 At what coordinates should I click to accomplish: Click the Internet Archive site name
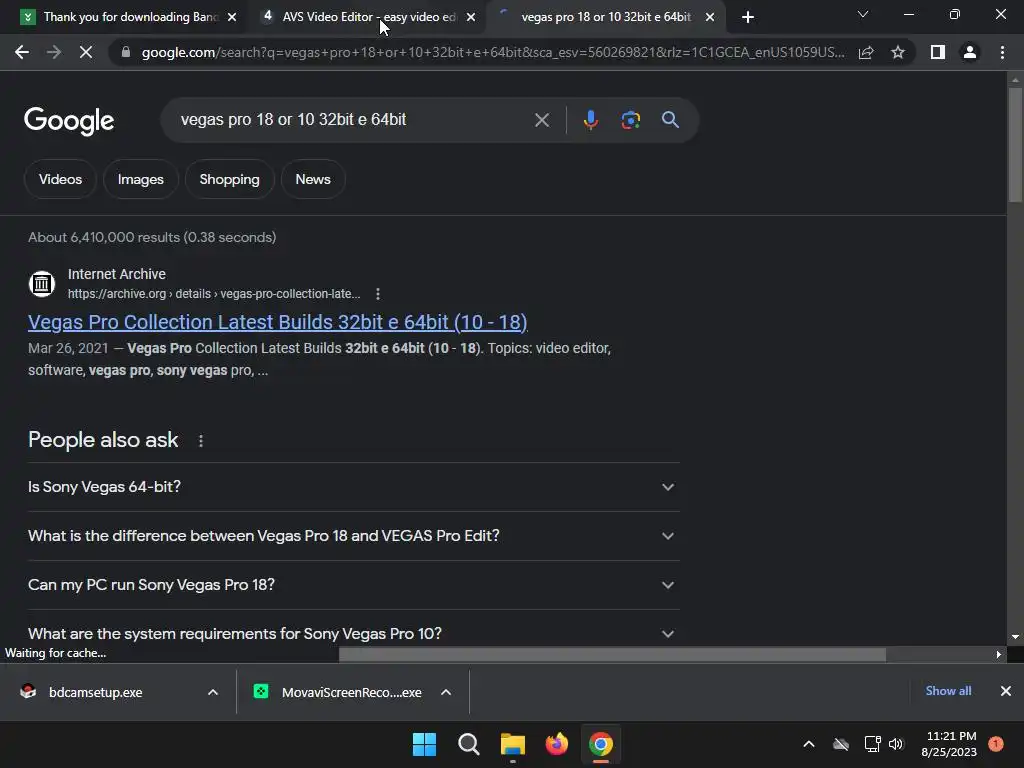[117, 274]
